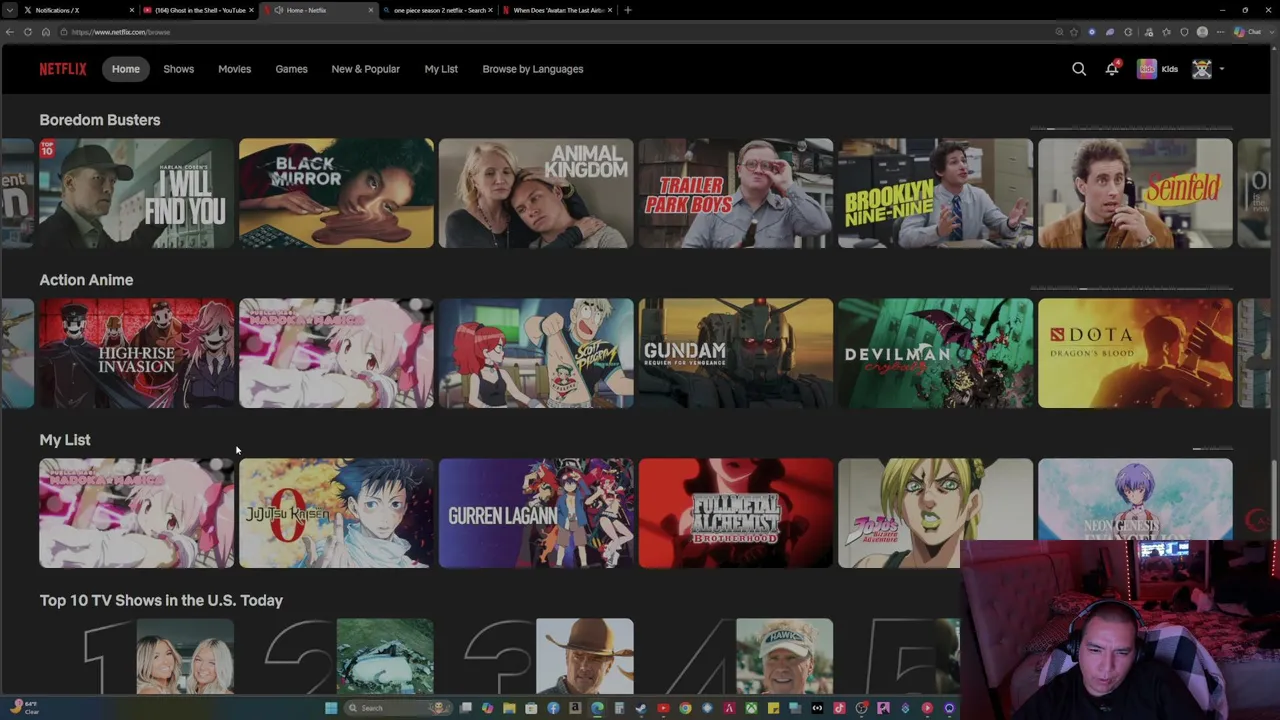Open the Action Anime row title

[86, 280]
